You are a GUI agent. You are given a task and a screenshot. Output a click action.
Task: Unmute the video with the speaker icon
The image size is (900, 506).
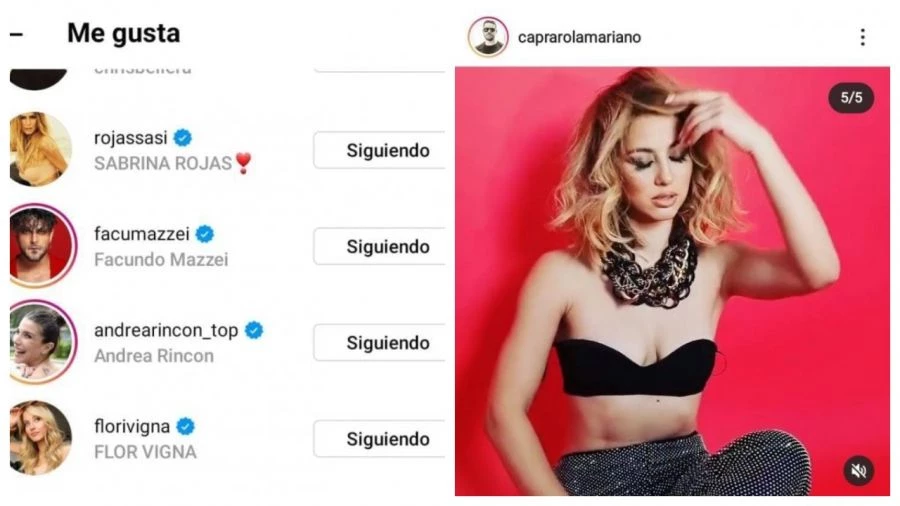pos(859,471)
